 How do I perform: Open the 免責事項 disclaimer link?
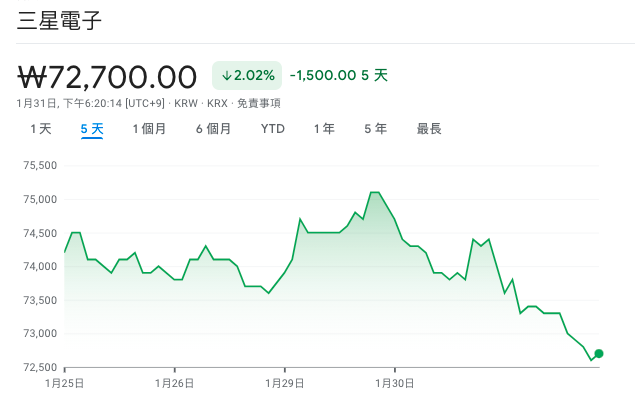coord(259,103)
